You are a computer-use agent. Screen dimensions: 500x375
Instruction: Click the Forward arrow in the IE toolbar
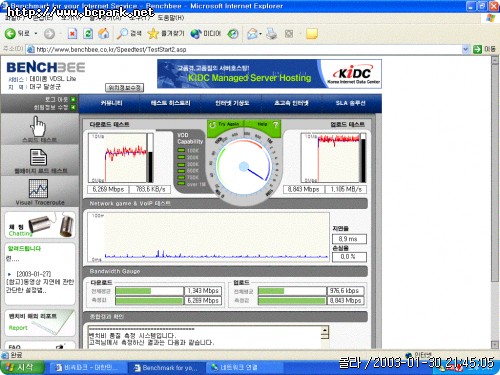pyautogui.click(x=49, y=34)
